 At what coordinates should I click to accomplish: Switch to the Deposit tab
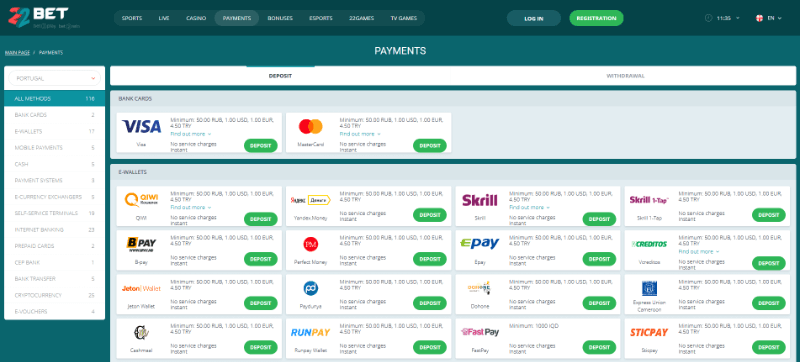[x=280, y=76]
